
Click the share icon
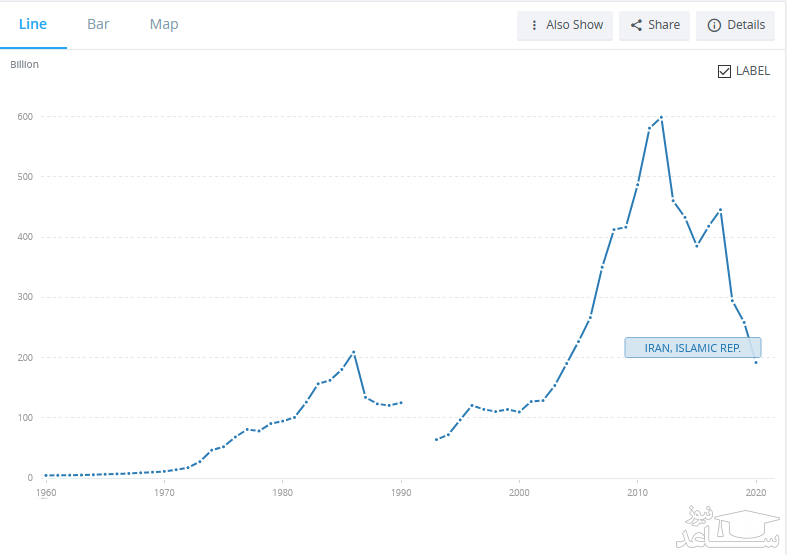(x=635, y=25)
